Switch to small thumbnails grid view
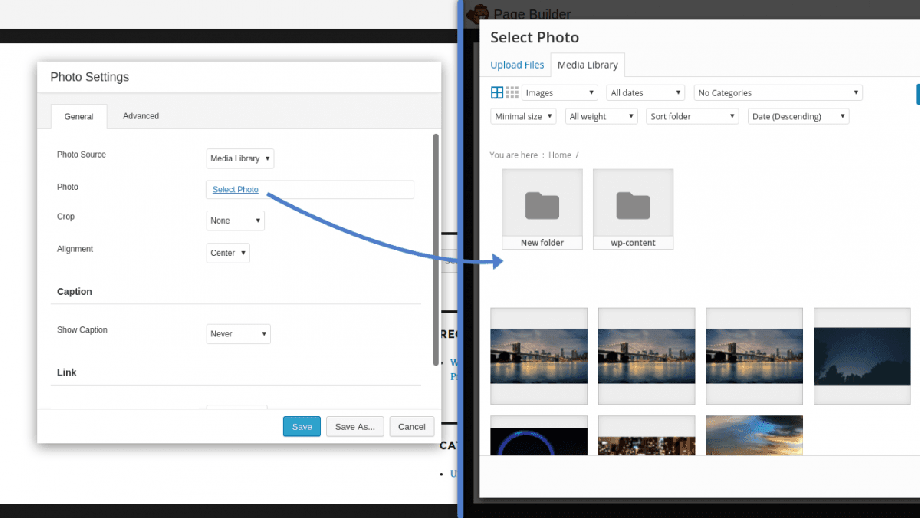The width and height of the screenshot is (920, 518). [512, 92]
